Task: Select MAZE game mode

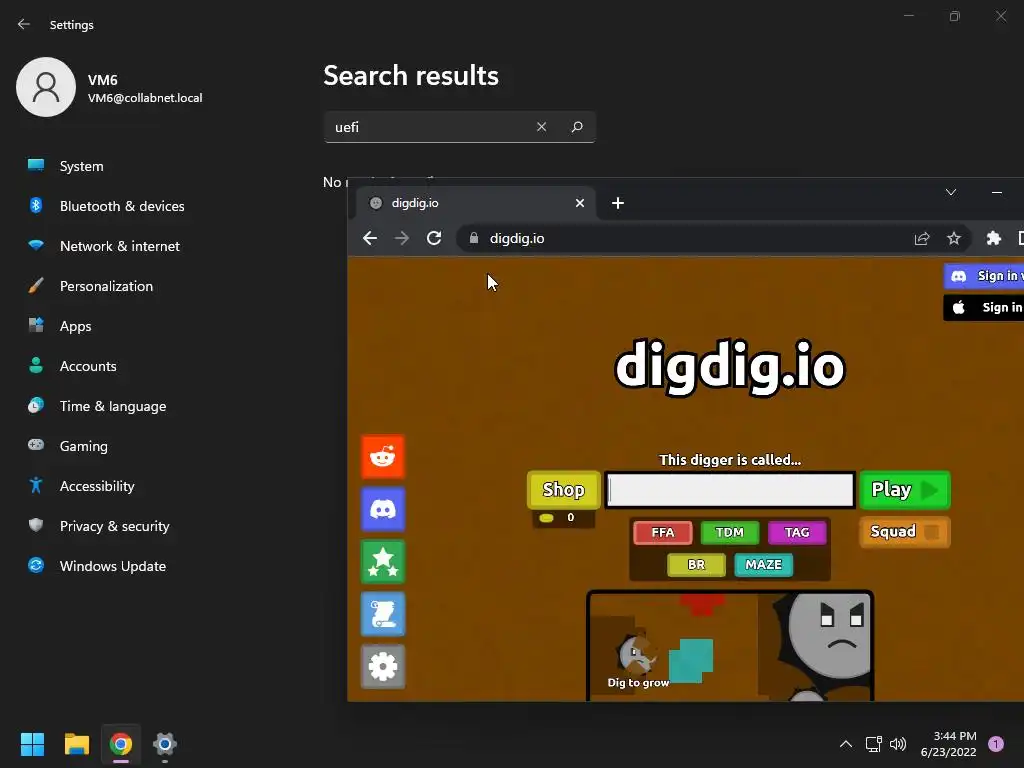Action: point(763,565)
